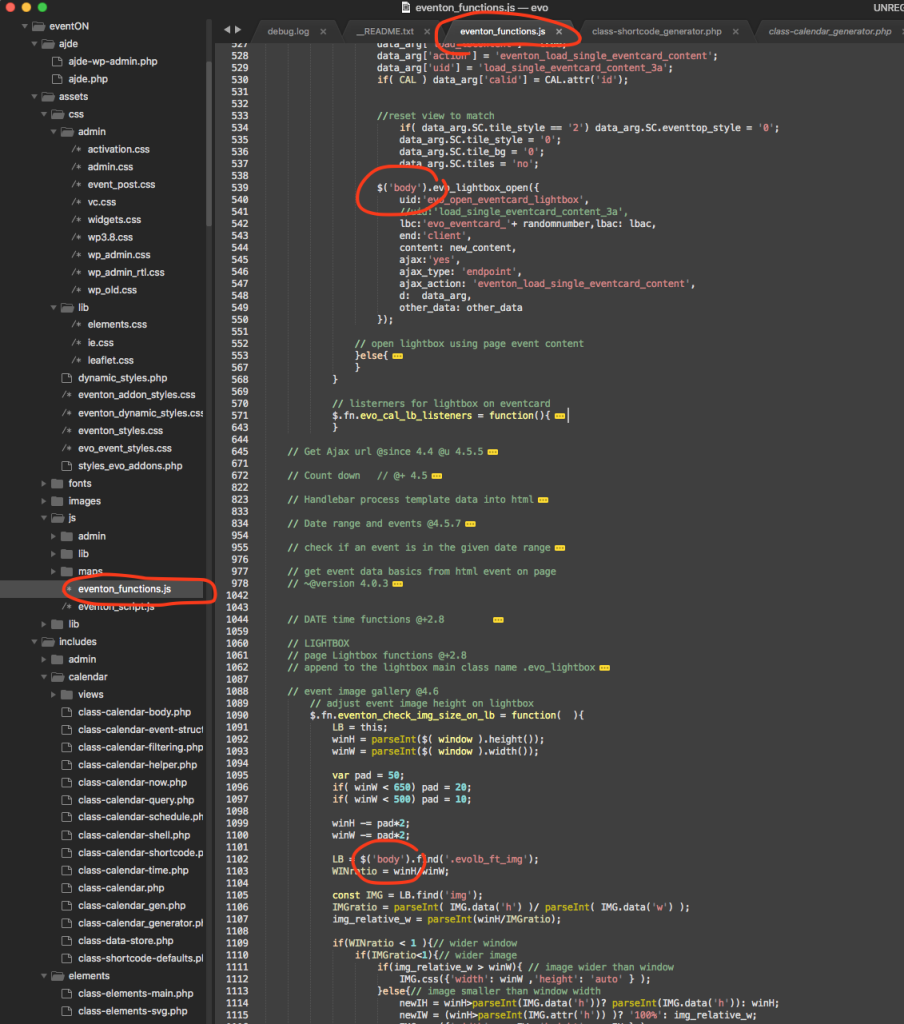
Task: Expand the calendar folder's sibling admin folder
Action: tap(44, 660)
